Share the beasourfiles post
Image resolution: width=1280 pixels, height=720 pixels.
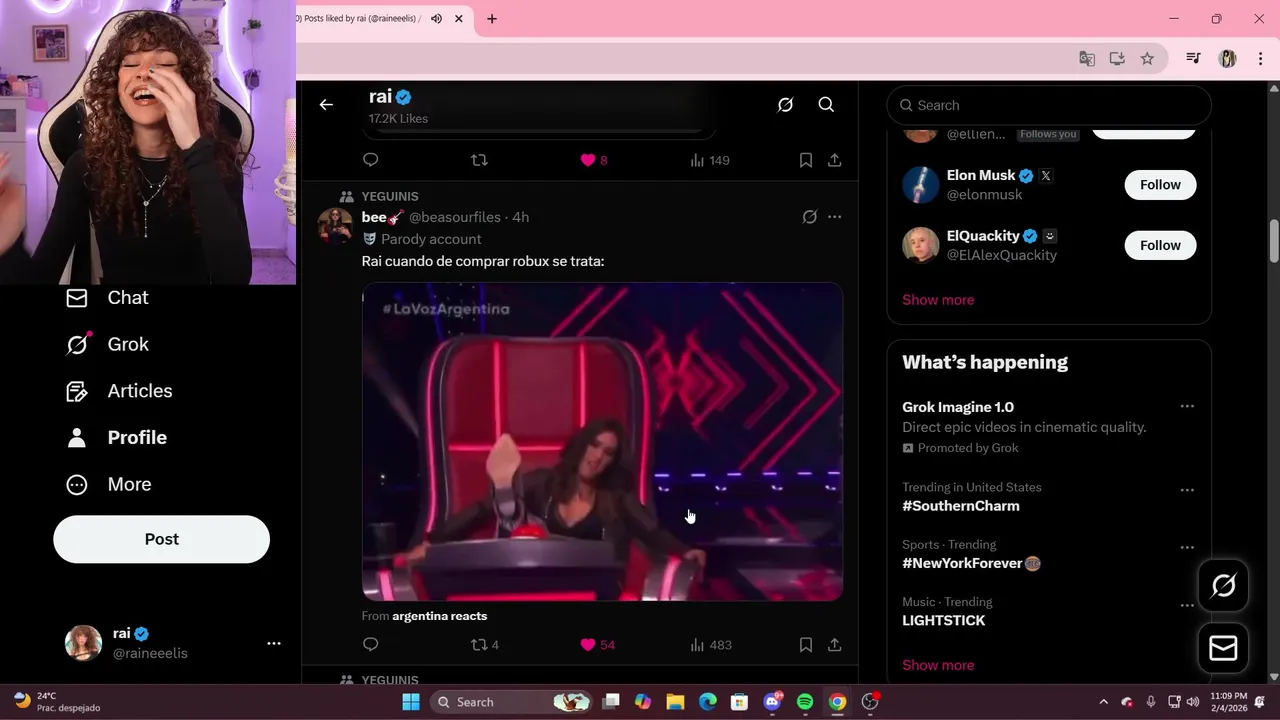[x=834, y=645]
